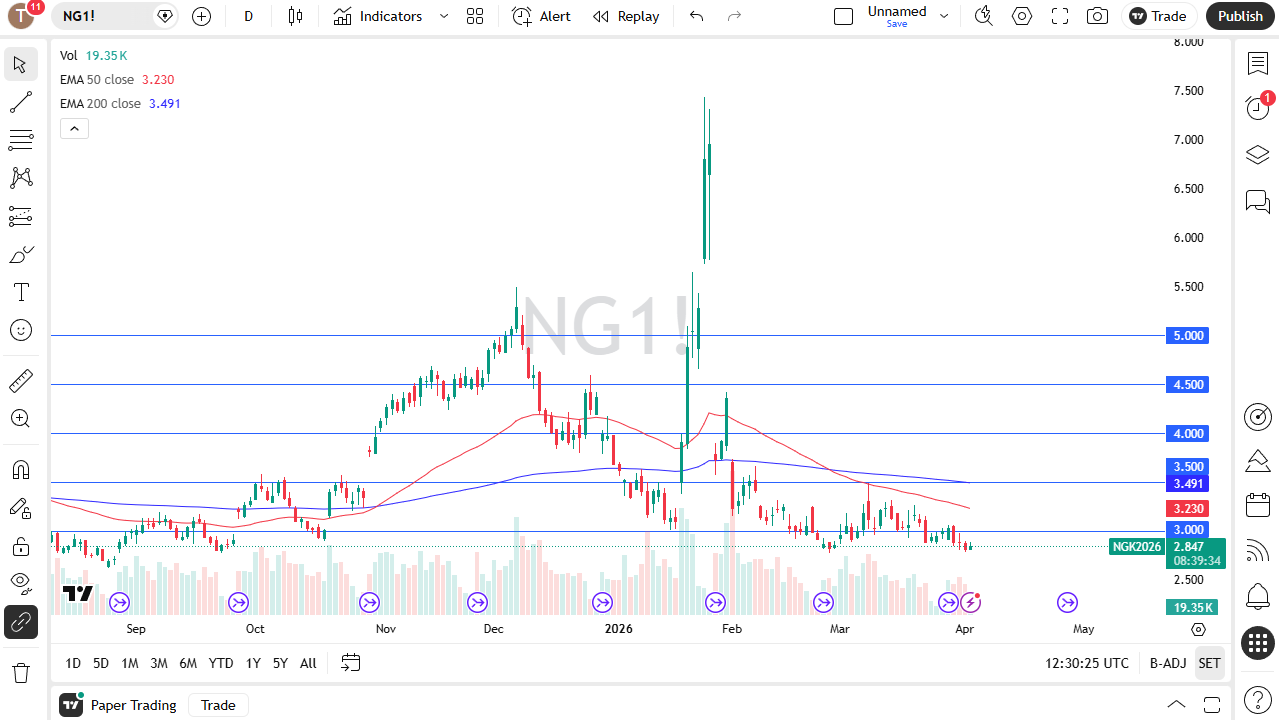
Task: Open the quick search icon
Action: click(984, 16)
